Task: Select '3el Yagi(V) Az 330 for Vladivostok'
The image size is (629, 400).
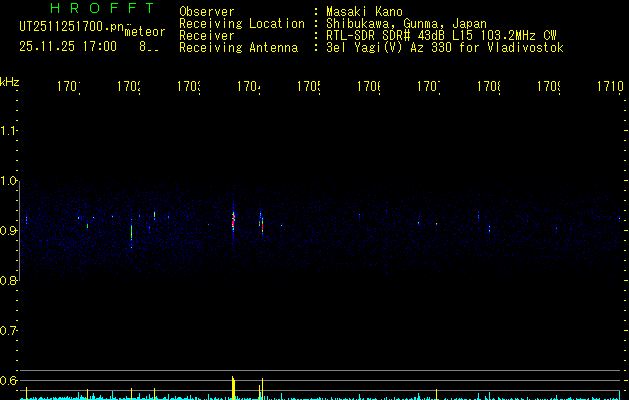Action: (445, 48)
